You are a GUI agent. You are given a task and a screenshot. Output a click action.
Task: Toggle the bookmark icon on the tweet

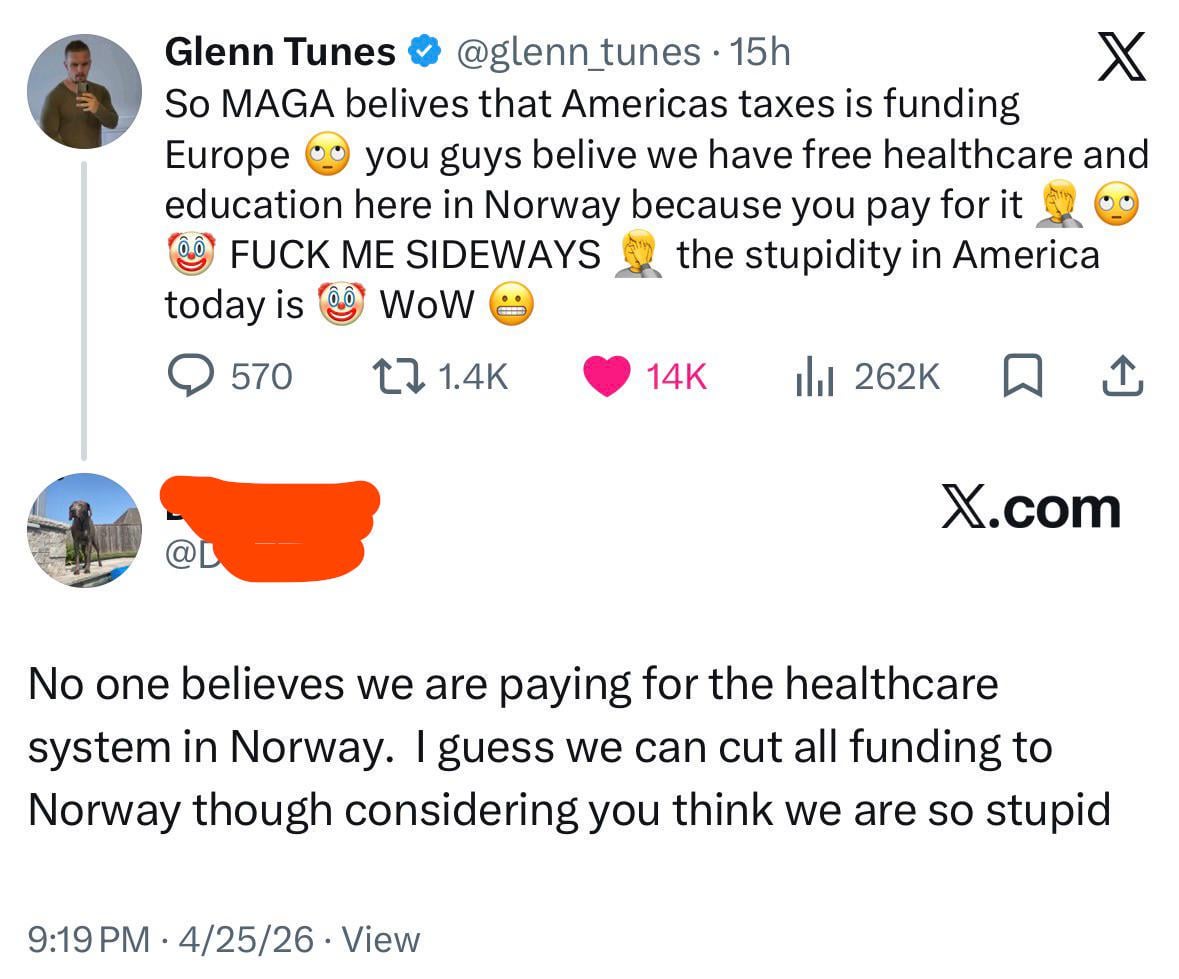point(1021,376)
